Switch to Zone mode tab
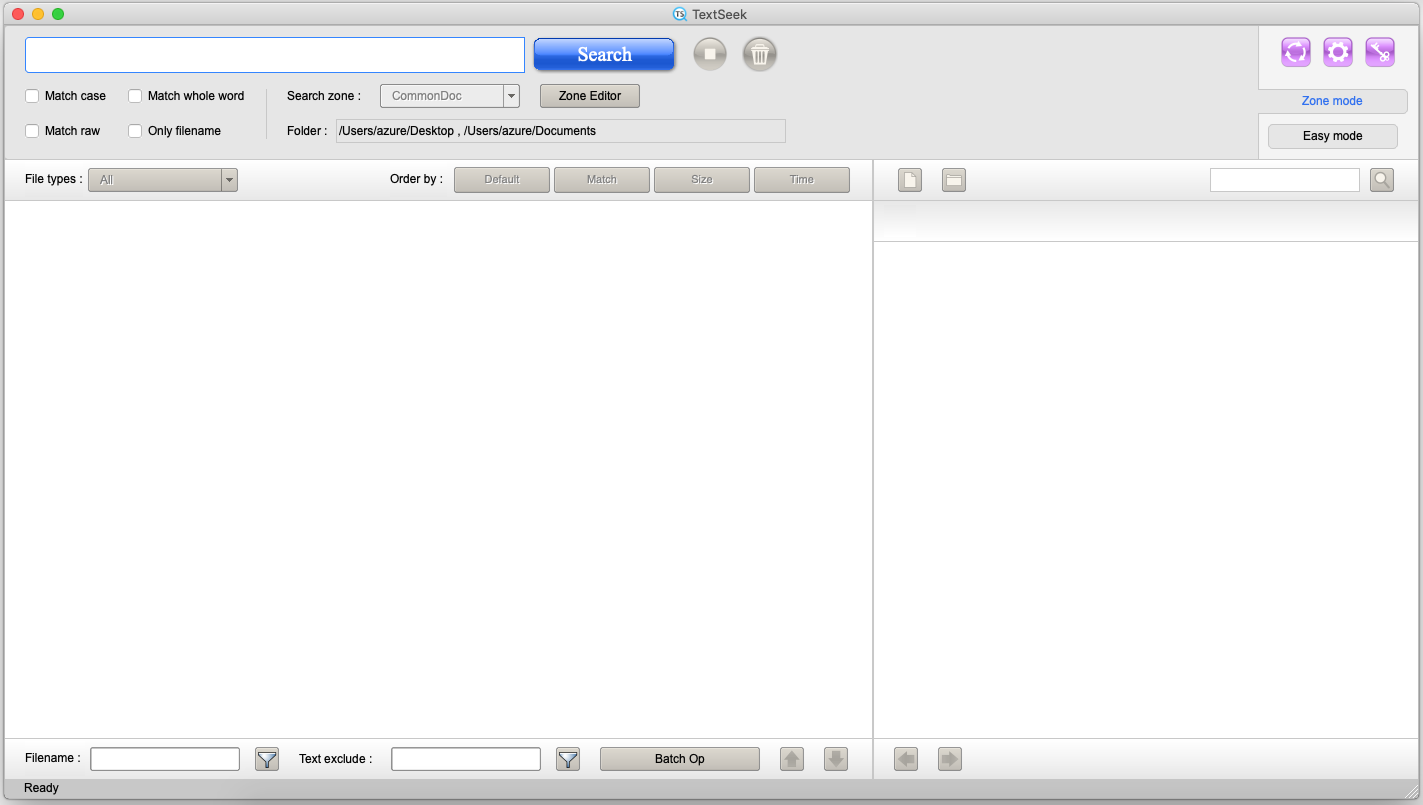This screenshot has height=805, width=1423. (x=1331, y=101)
